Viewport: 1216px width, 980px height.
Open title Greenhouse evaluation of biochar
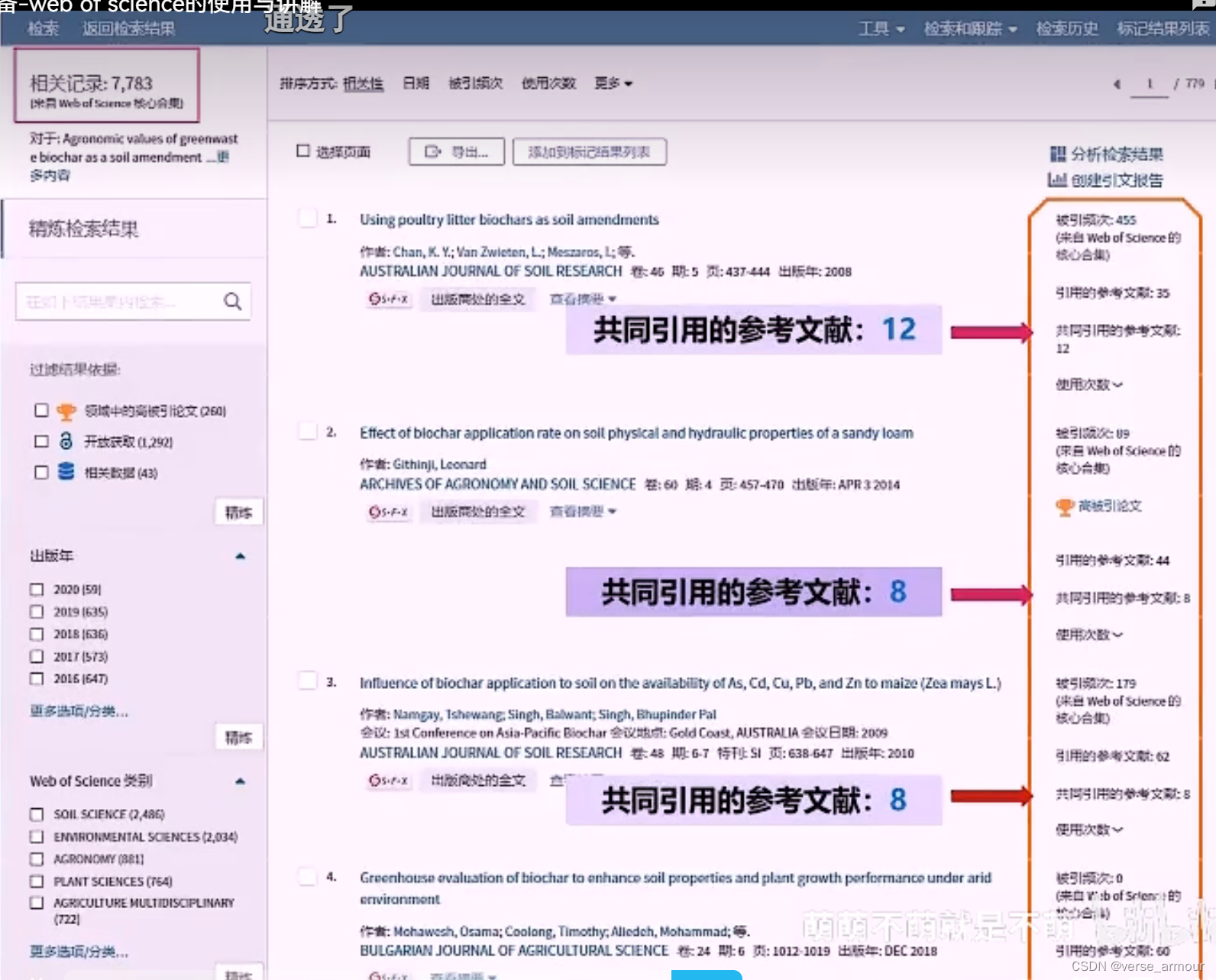[x=675, y=888]
